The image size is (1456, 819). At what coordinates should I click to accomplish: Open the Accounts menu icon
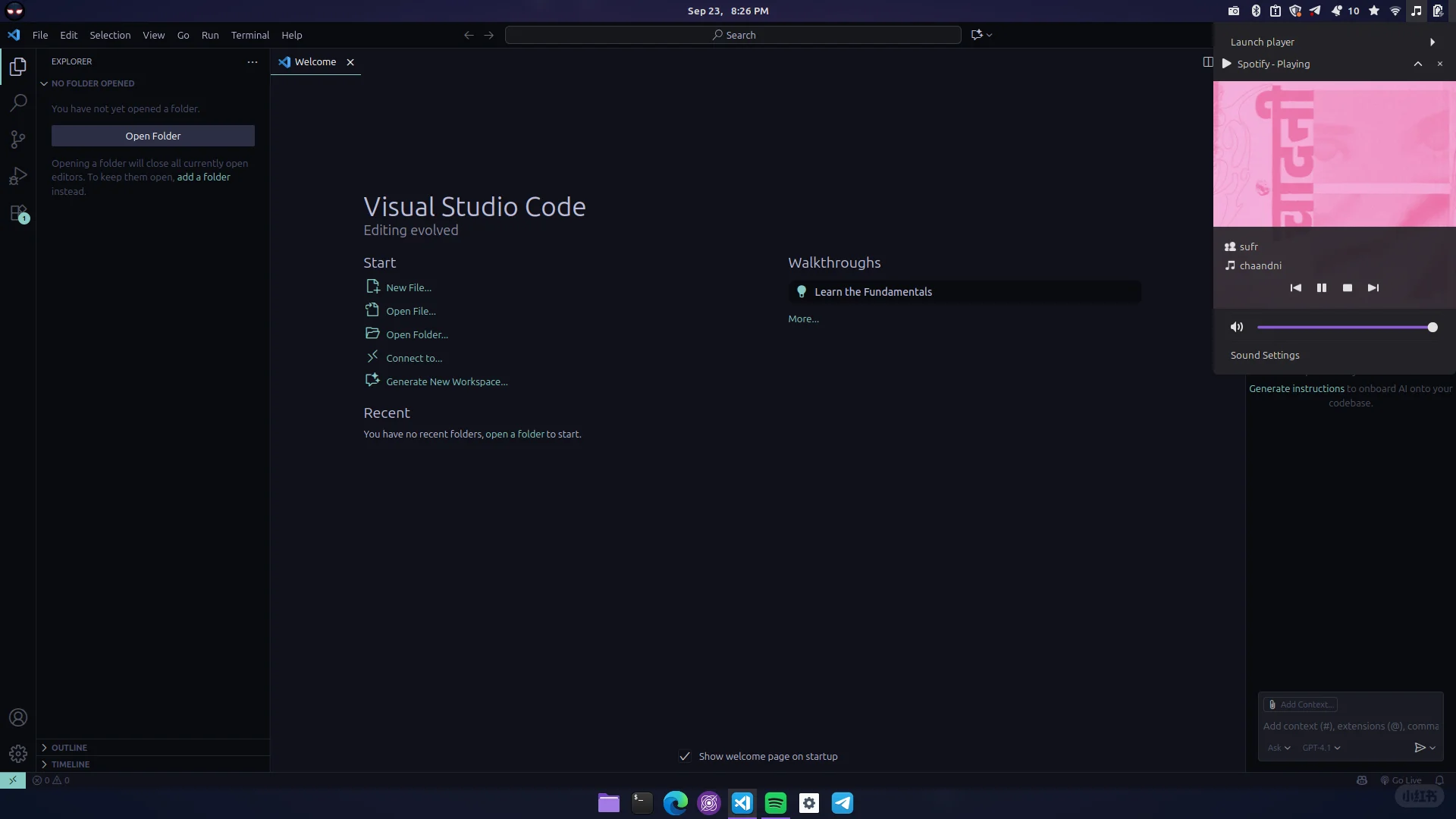pos(18,717)
